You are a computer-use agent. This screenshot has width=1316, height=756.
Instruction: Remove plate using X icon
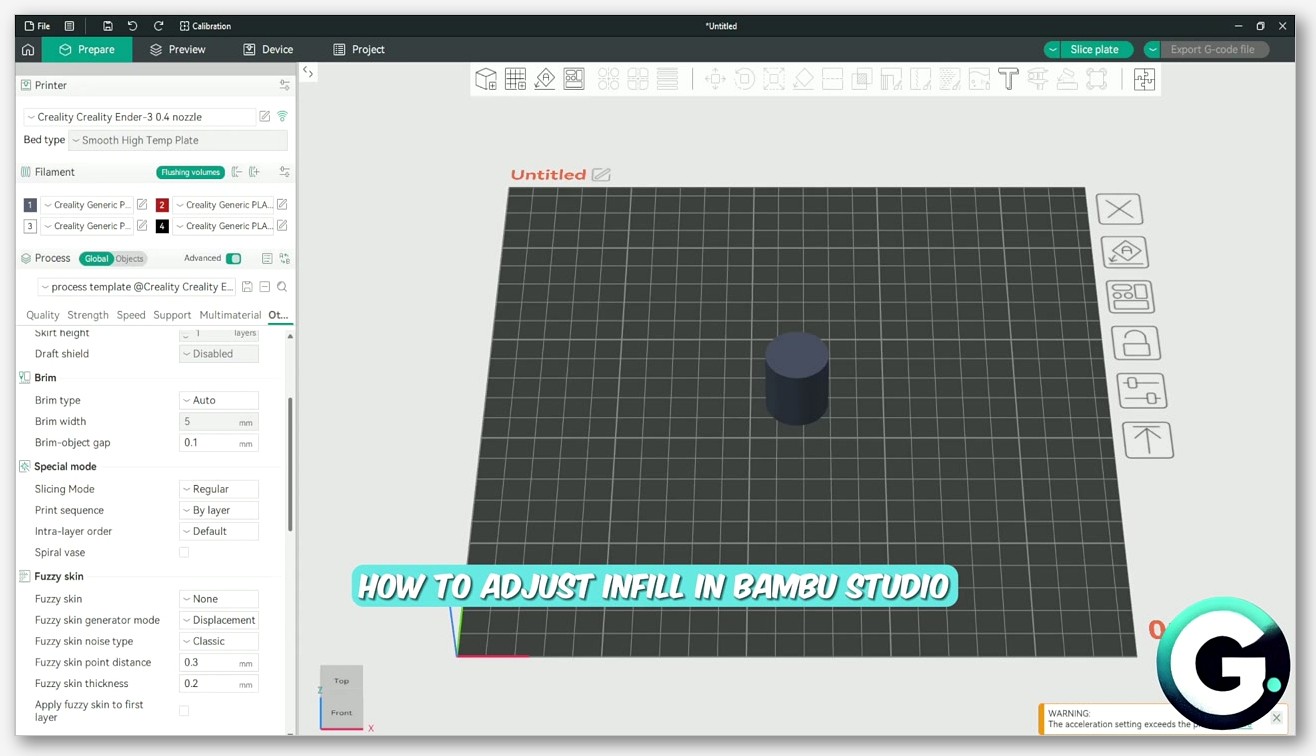click(x=1119, y=209)
